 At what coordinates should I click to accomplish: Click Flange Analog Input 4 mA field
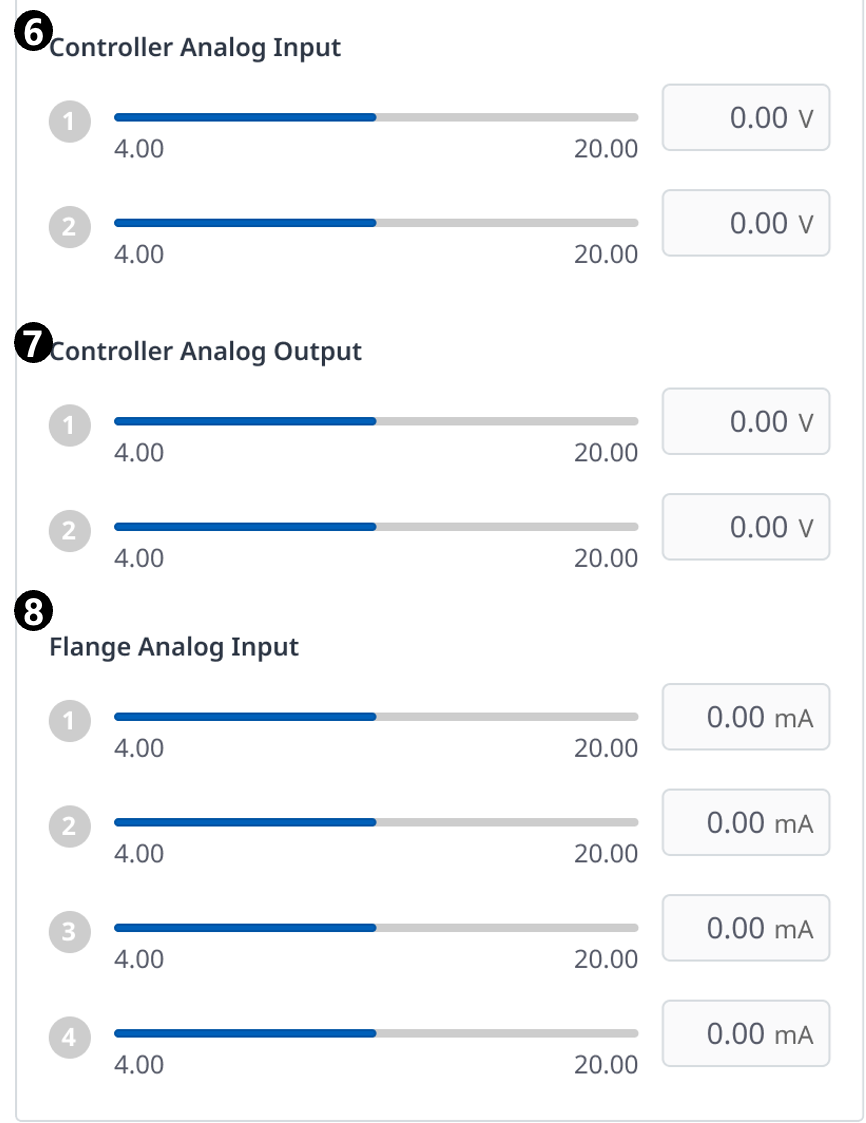(746, 1034)
